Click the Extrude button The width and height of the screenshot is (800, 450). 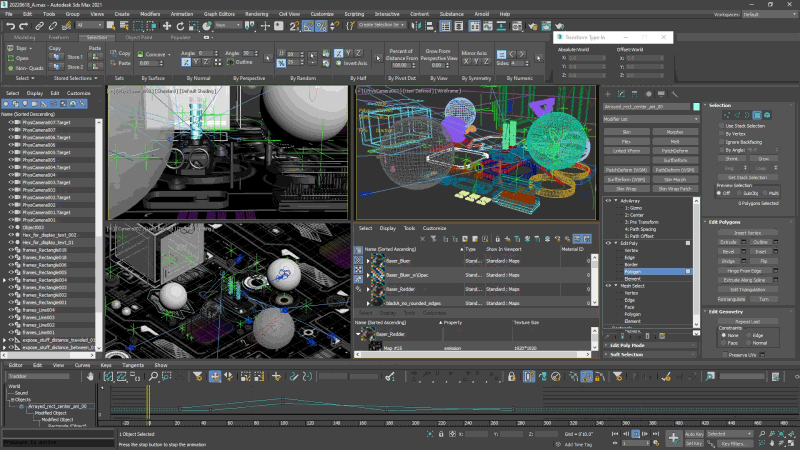(x=729, y=242)
